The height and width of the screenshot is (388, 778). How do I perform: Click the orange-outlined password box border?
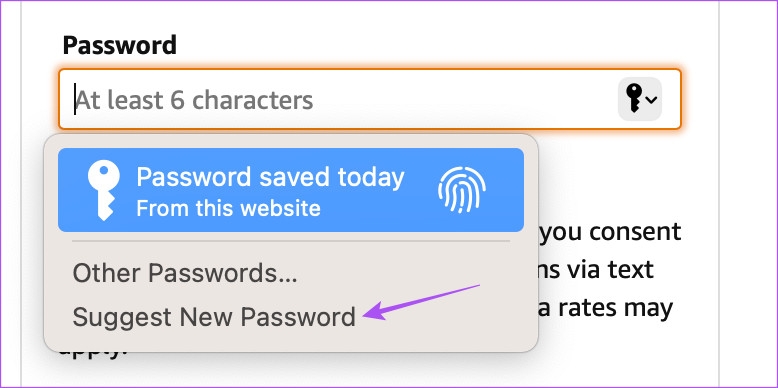click(x=370, y=70)
